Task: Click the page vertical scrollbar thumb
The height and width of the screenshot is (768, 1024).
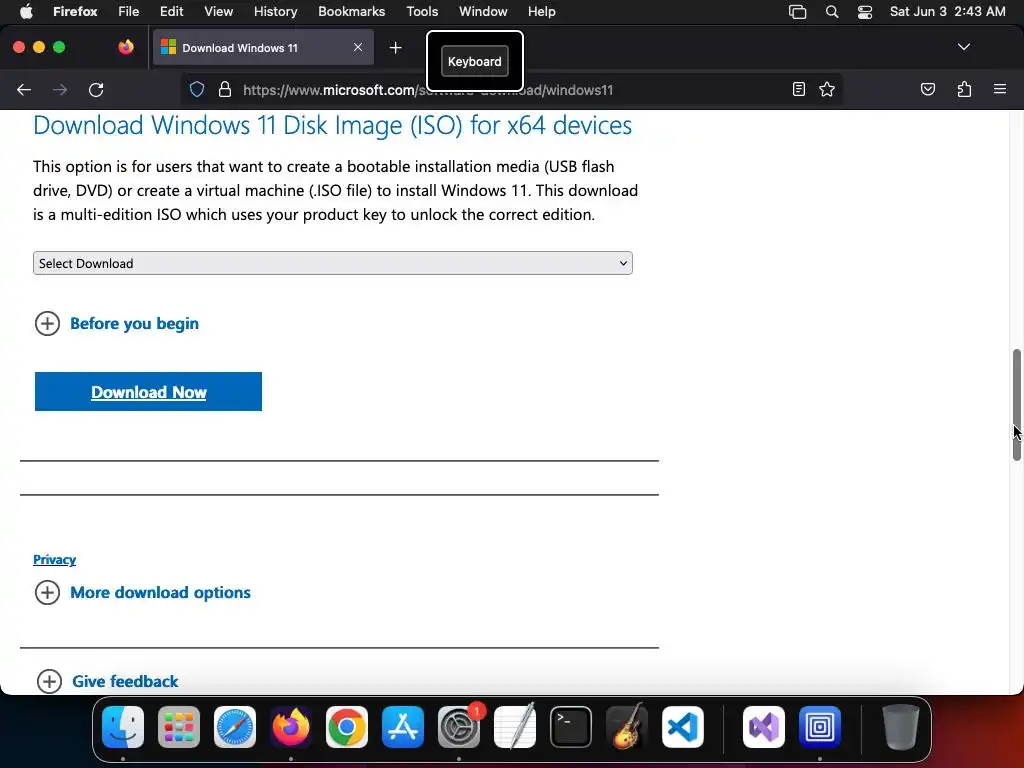Action: [x=1016, y=405]
